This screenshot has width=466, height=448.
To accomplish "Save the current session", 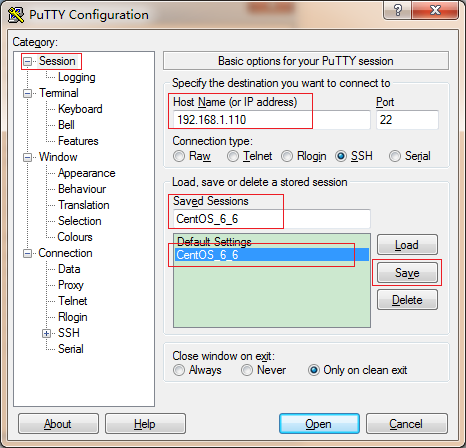I will coord(407,273).
